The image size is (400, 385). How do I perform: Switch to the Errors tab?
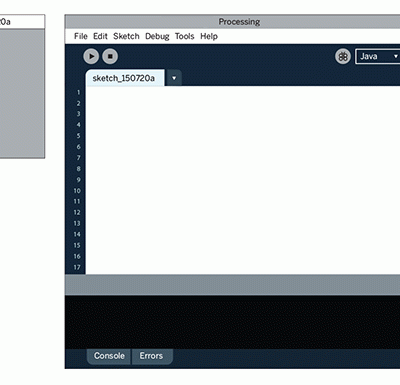point(152,356)
